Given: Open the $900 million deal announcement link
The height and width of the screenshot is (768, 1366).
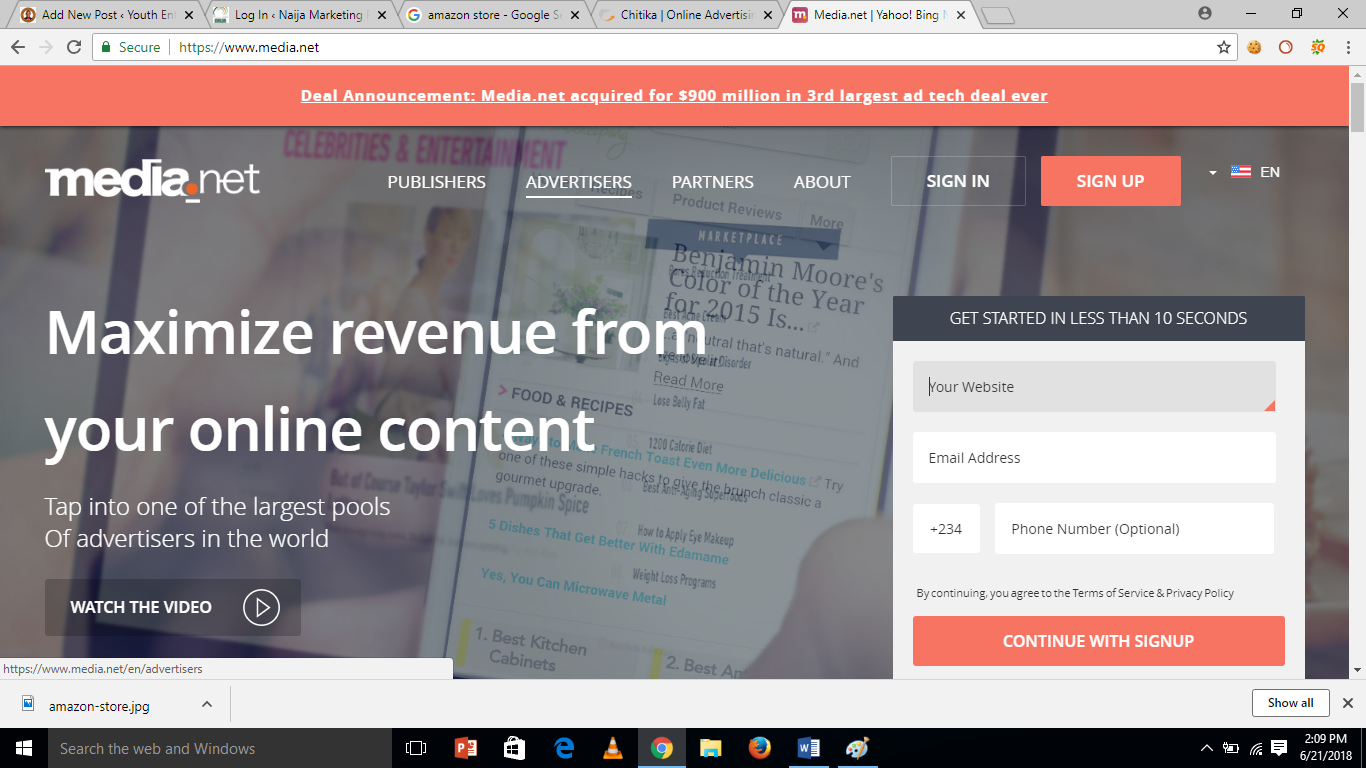Looking at the screenshot, I should click(x=675, y=95).
